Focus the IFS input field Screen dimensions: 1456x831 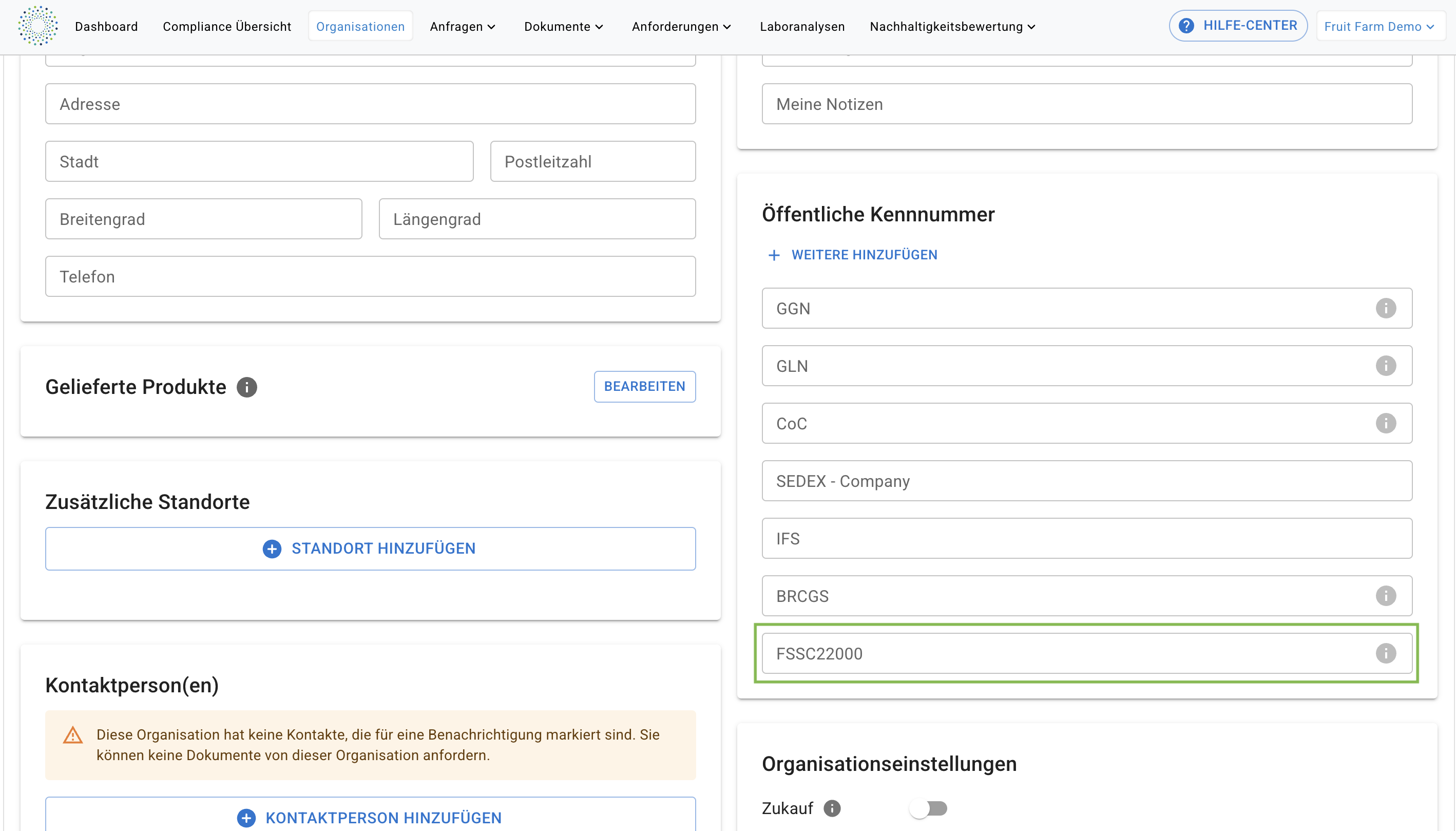point(1087,538)
